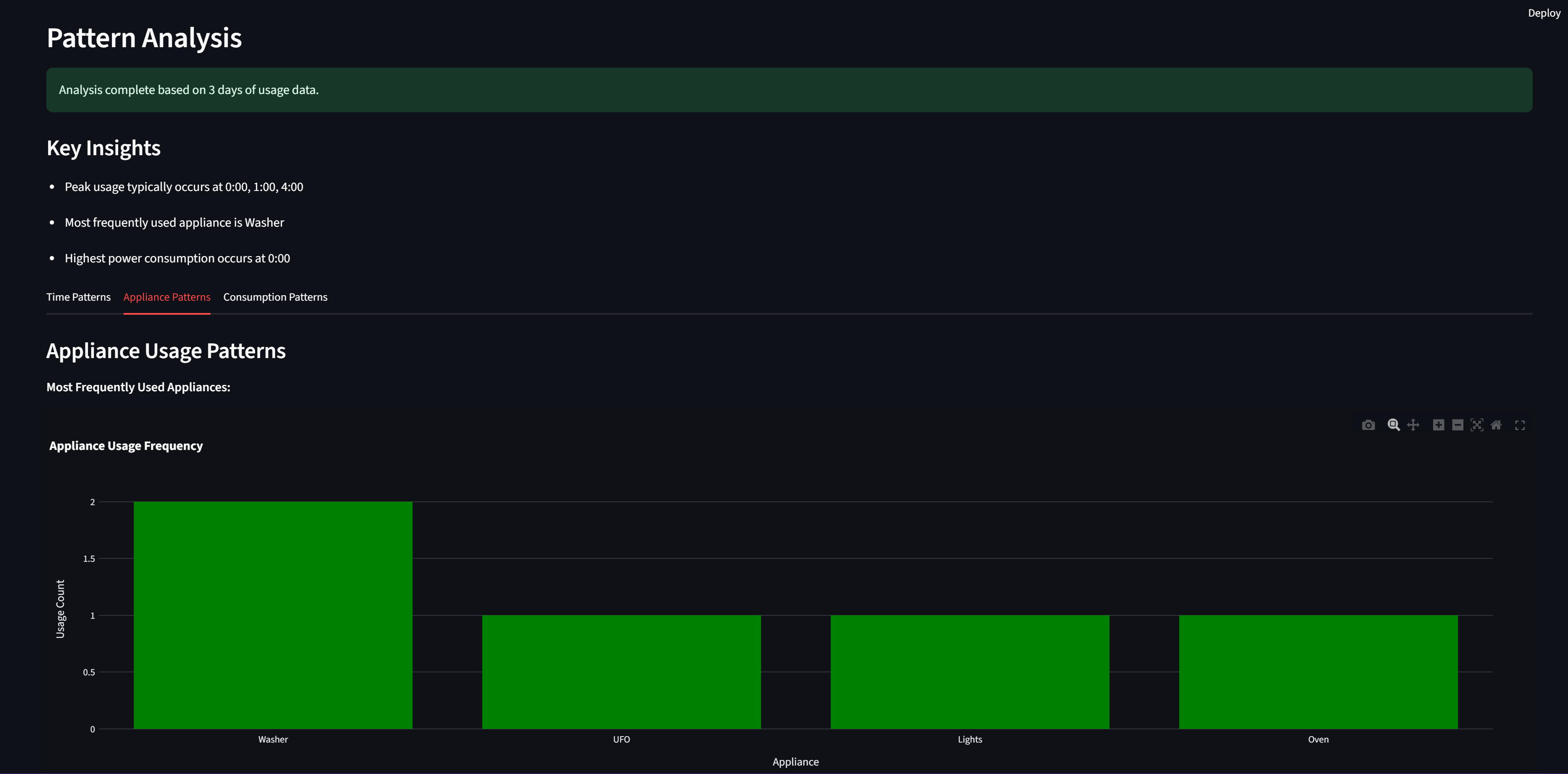The height and width of the screenshot is (774, 1568).
Task: Click the analysis complete success banner
Action: pyautogui.click(x=789, y=90)
